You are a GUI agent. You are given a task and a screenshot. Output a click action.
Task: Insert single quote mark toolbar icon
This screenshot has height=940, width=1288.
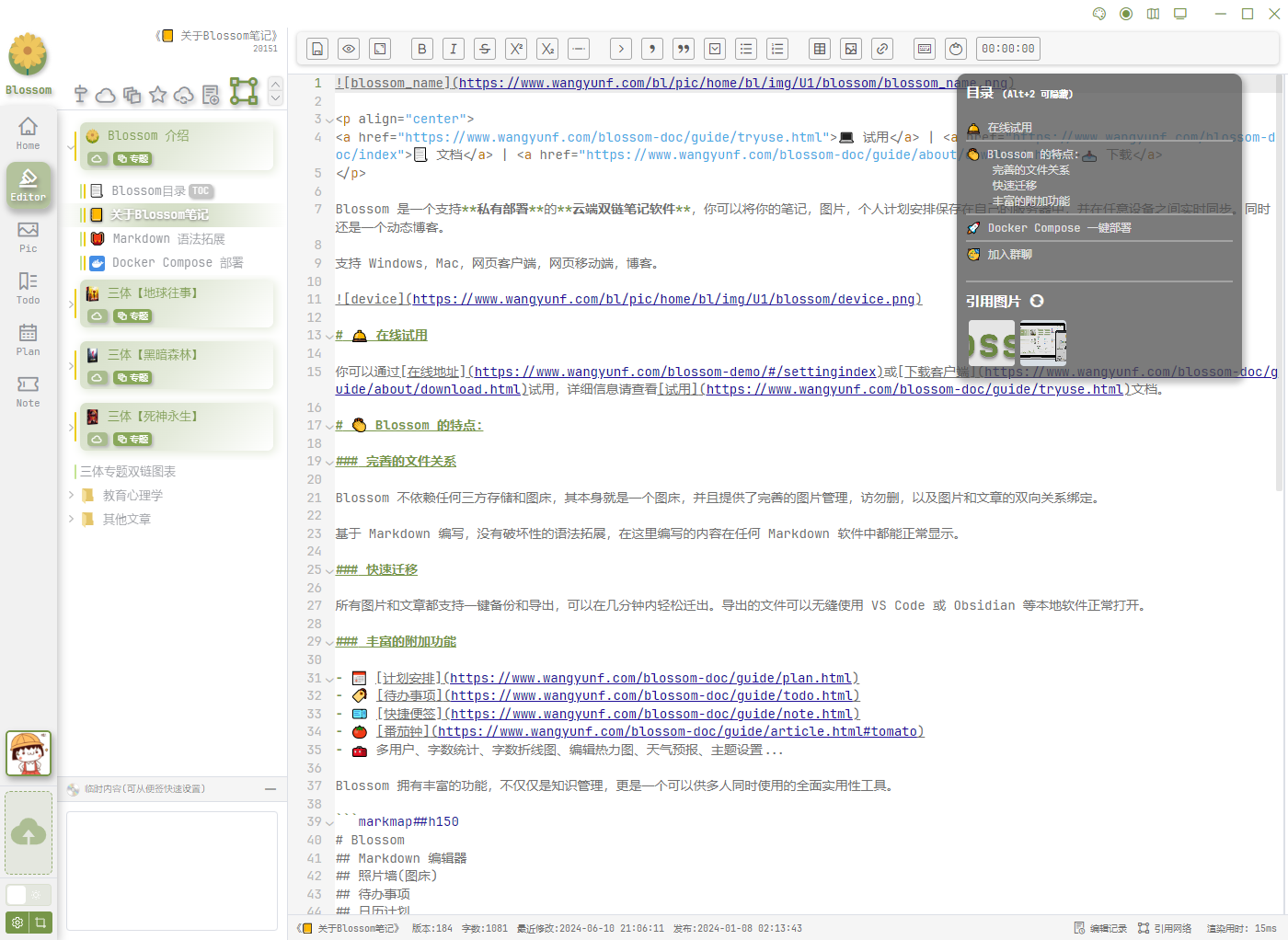coord(652,49)
